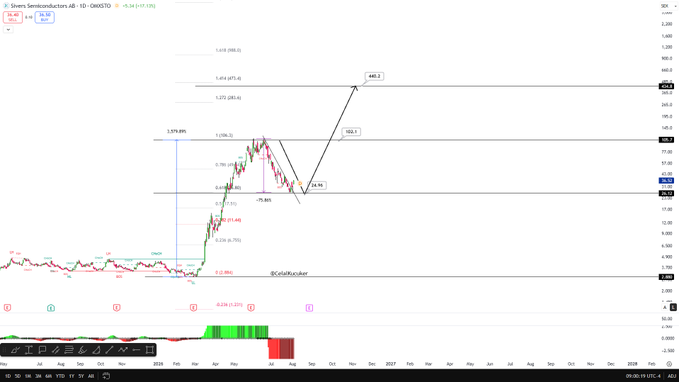The image size is (679, 382).
Task: Click the +5.34 (+17.13%) change value
Action: [139, 6]
